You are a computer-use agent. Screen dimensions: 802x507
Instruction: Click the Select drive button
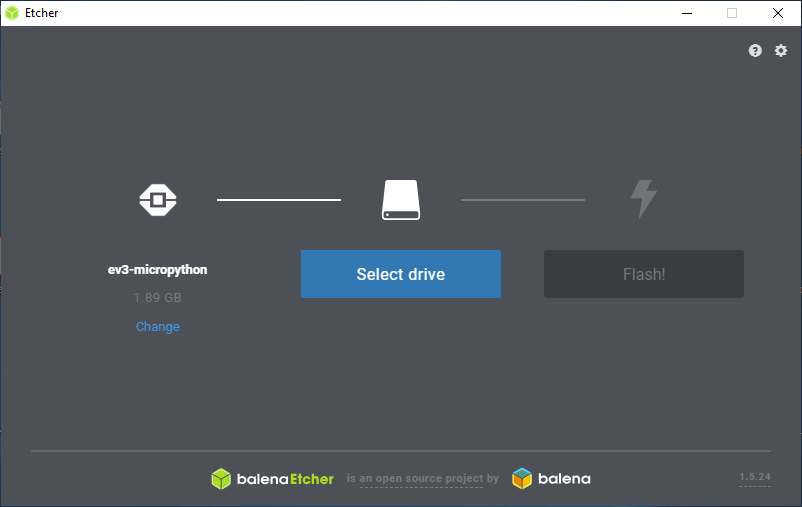tap(401, 274)
